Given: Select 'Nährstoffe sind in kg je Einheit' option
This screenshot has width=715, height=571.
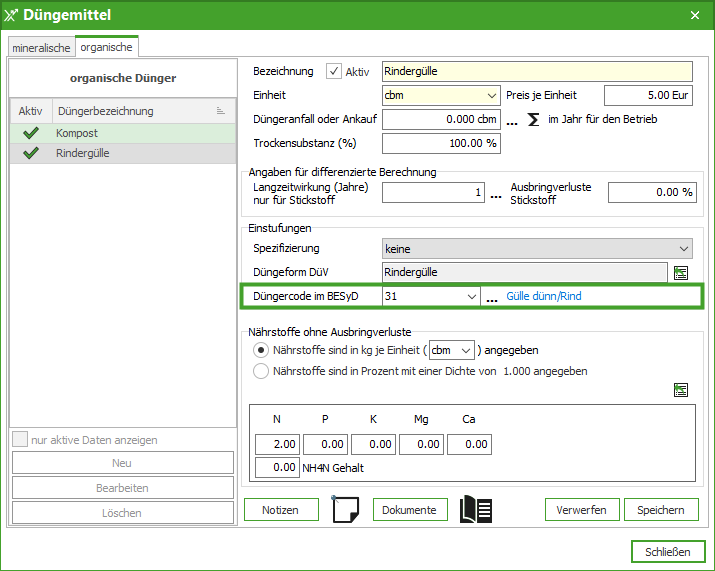Looking at the screenshot, I should point(261,350).
